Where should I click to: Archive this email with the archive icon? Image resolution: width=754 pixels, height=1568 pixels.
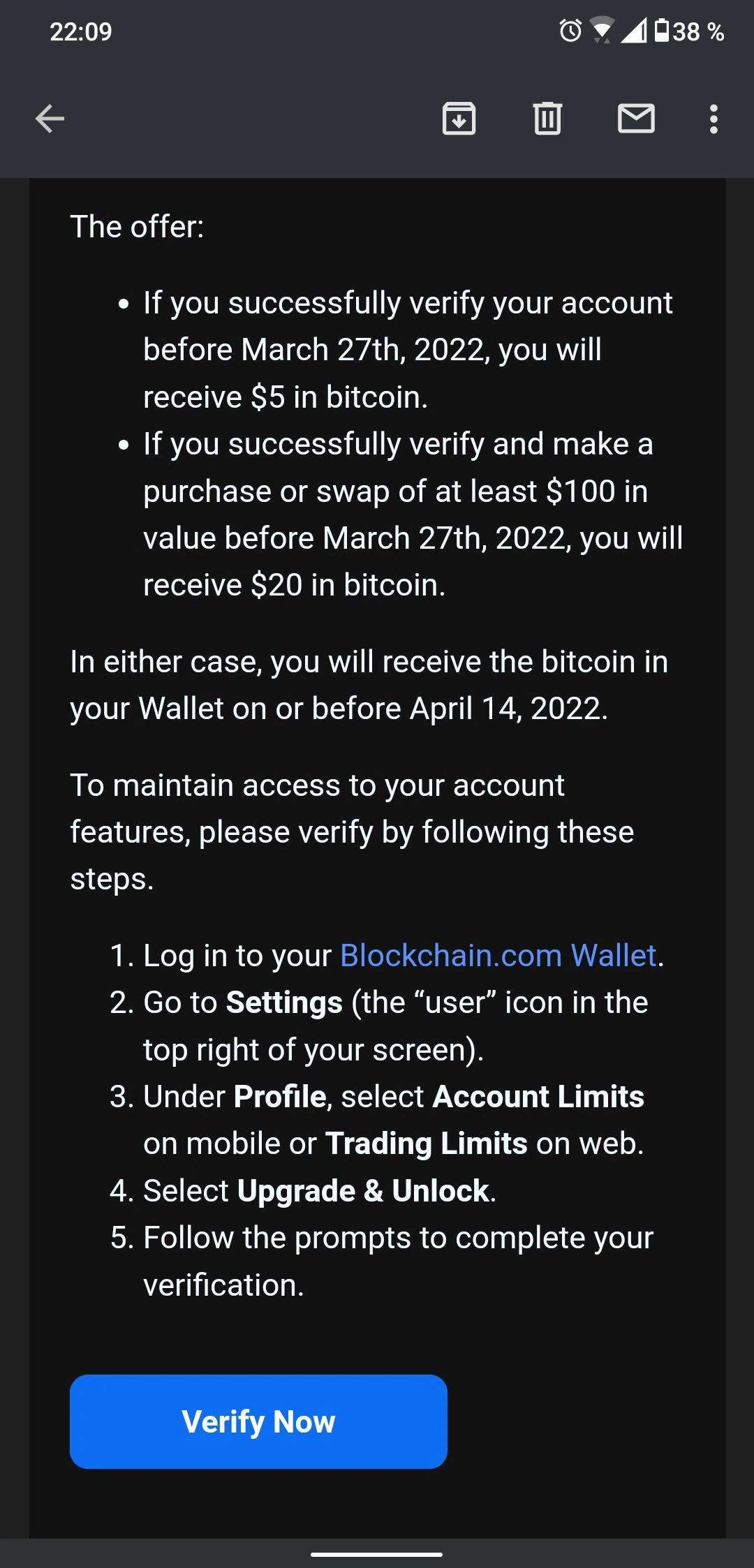coord(459,118)
